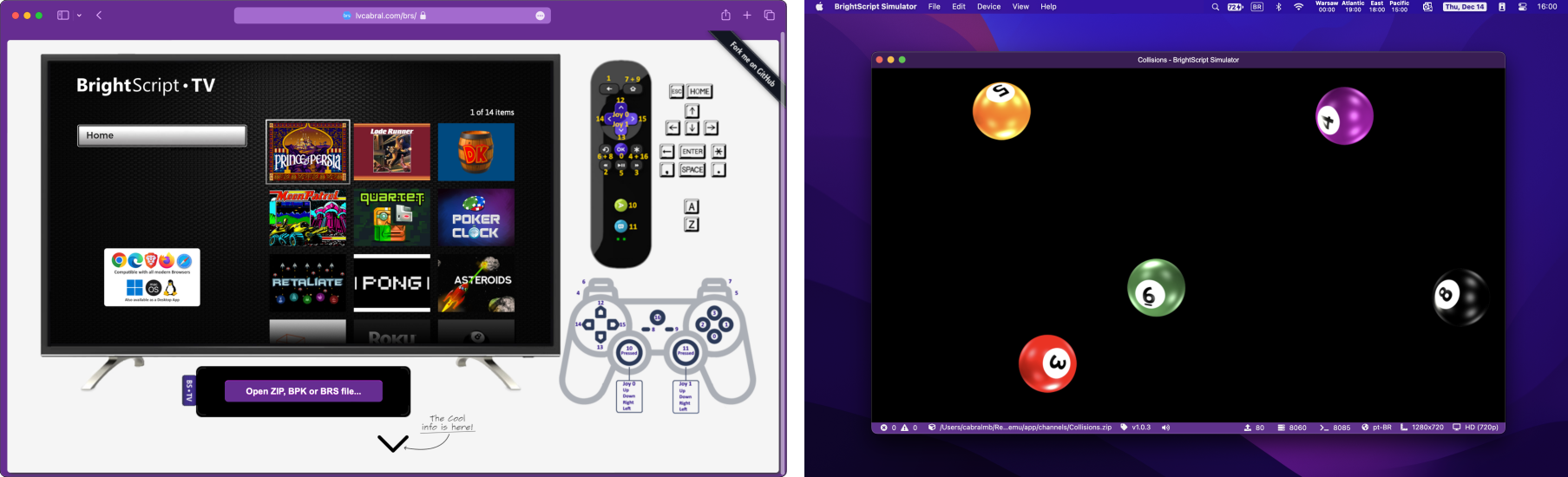
Task: Click the remote's back arrow button
Action: (x=609, y=88)
